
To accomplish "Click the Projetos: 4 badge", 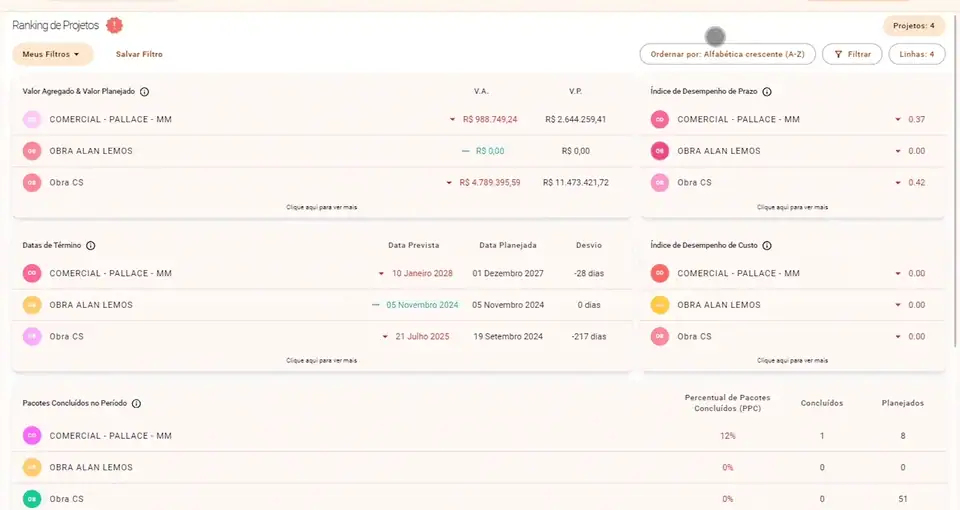I will tap(913, 26).
